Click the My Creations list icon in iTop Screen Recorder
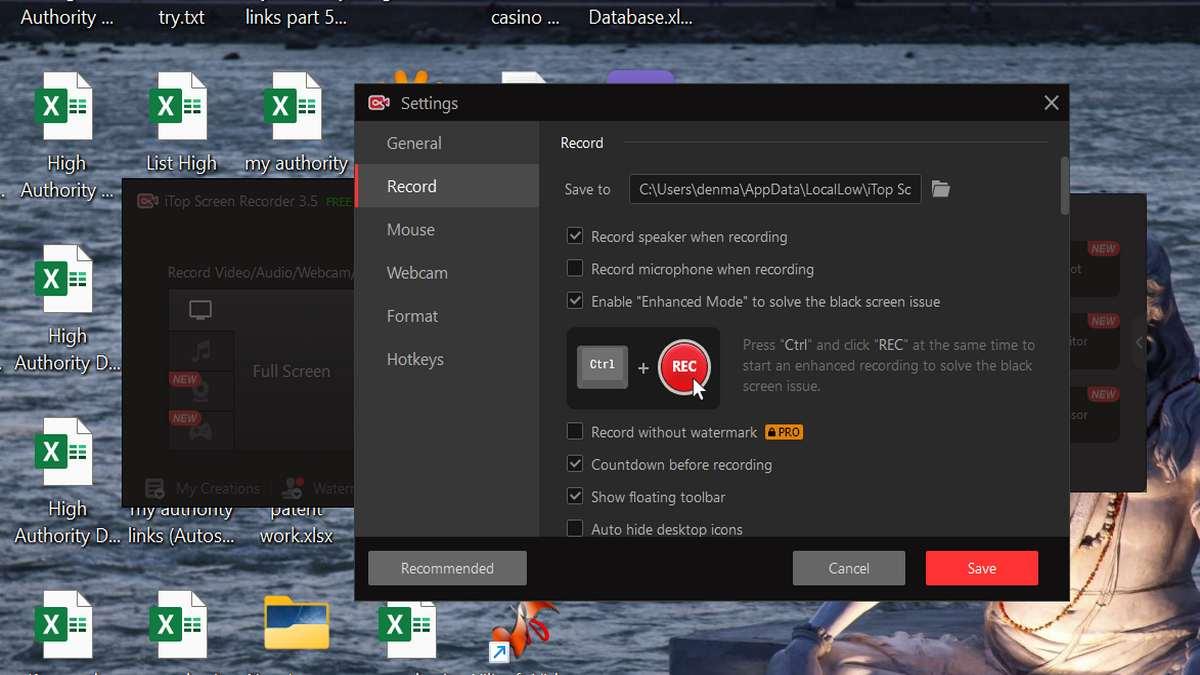This screenshot has height=675, width=1200. click(x=155, y=488)
